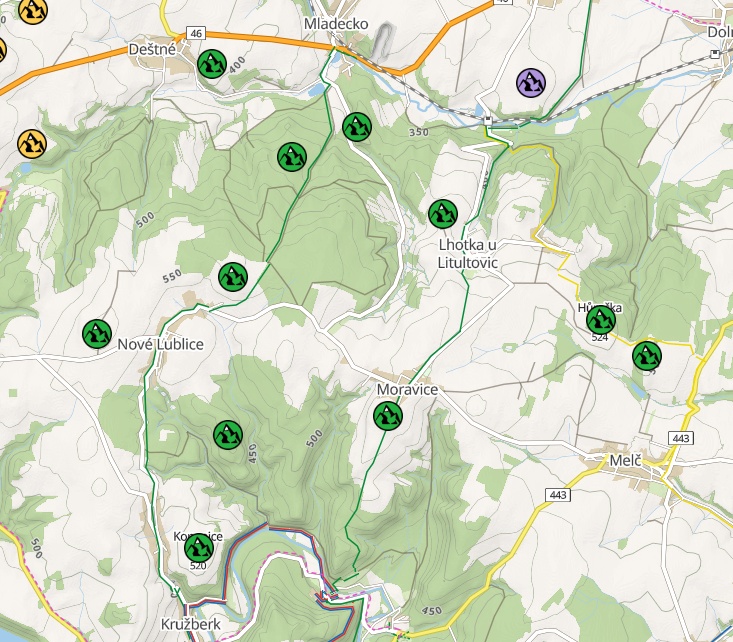The width and height of the screenshot is (733, 642).
Task: Click green marker beside the 450 contour label
Action: pos(227,434)
